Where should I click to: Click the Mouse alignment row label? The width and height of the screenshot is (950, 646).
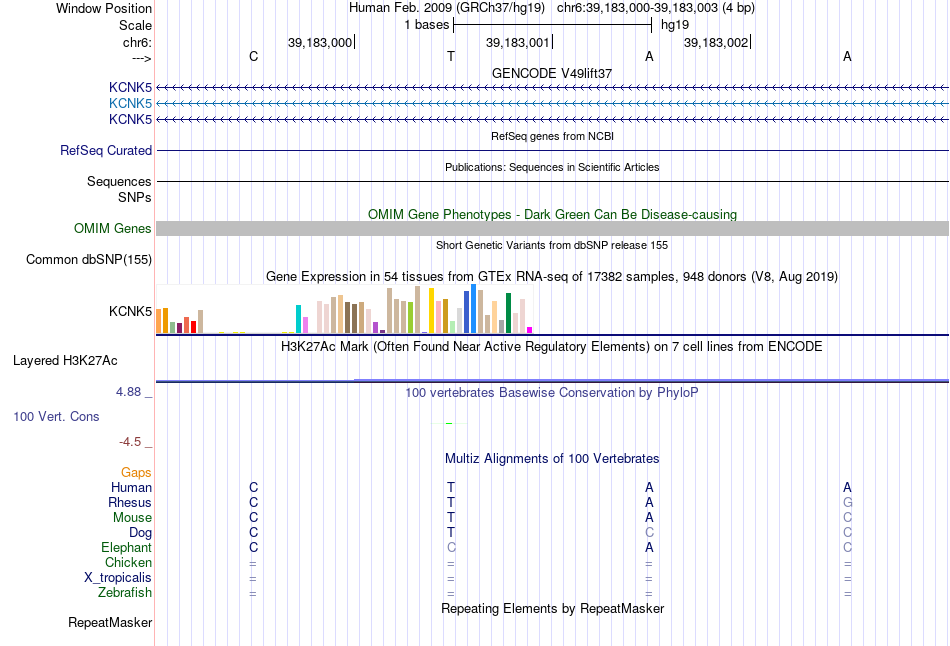click(x=132, y=518)
